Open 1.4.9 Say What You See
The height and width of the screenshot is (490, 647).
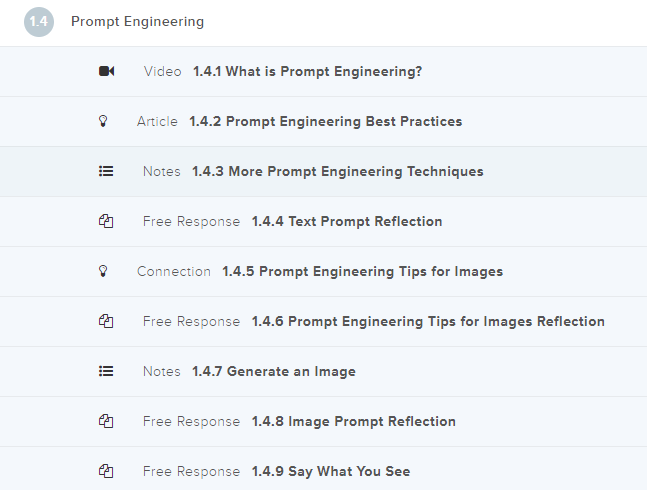click(330, 471)
